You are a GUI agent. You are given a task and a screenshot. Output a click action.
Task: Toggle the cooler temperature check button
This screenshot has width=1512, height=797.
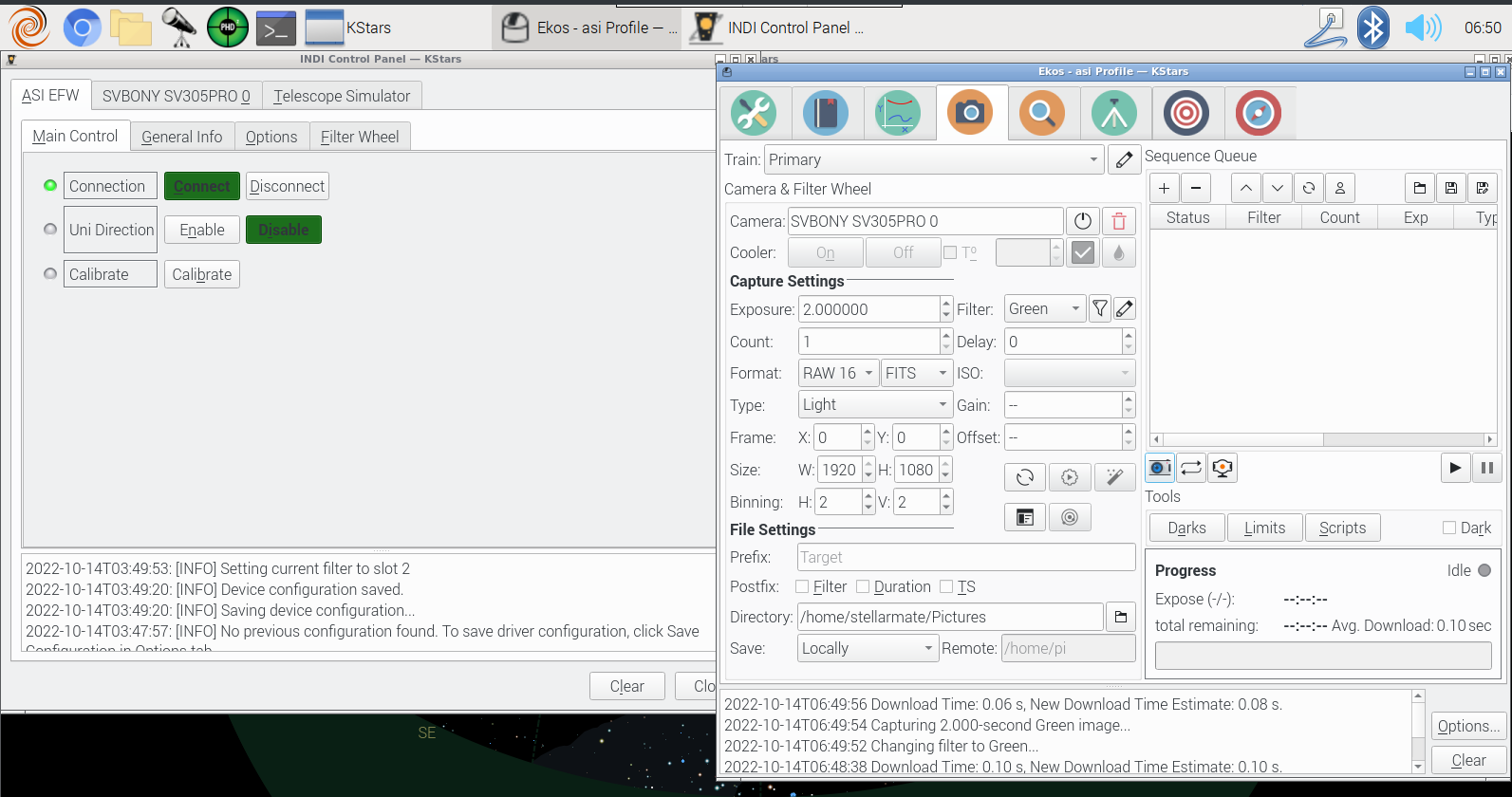point(1083,252)
